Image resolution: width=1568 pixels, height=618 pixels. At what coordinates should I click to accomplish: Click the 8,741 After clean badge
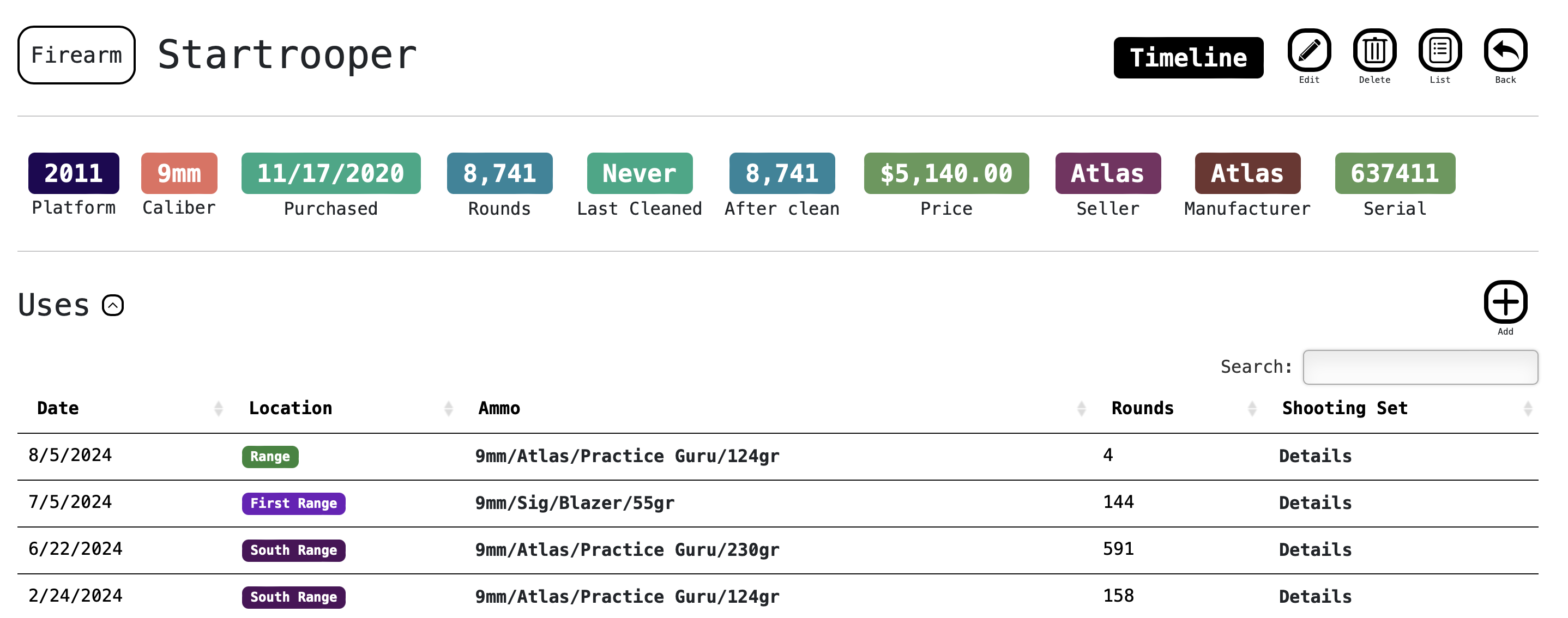point(782,173)
